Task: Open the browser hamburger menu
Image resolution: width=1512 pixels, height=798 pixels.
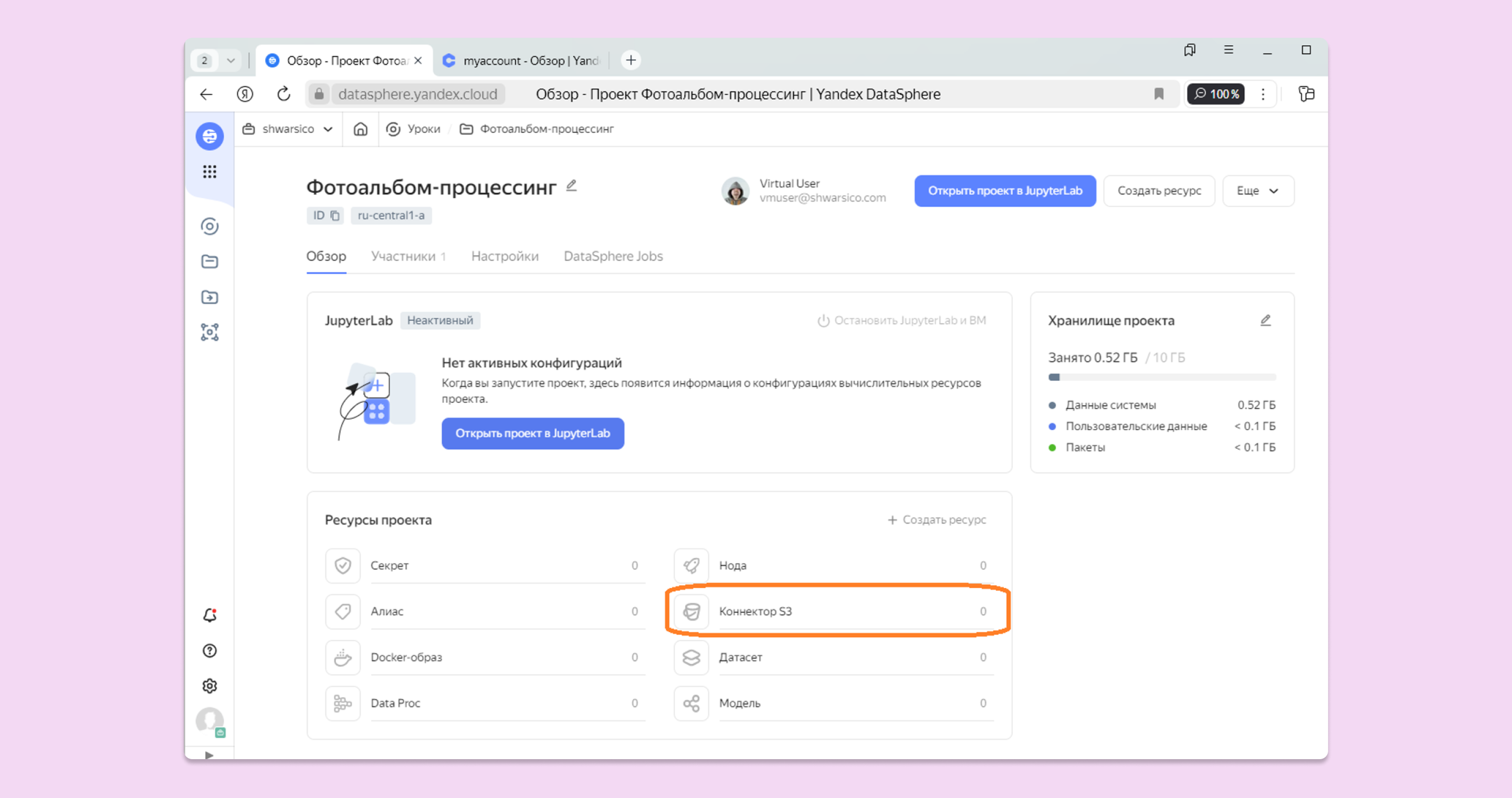Action: point(1228,50)
